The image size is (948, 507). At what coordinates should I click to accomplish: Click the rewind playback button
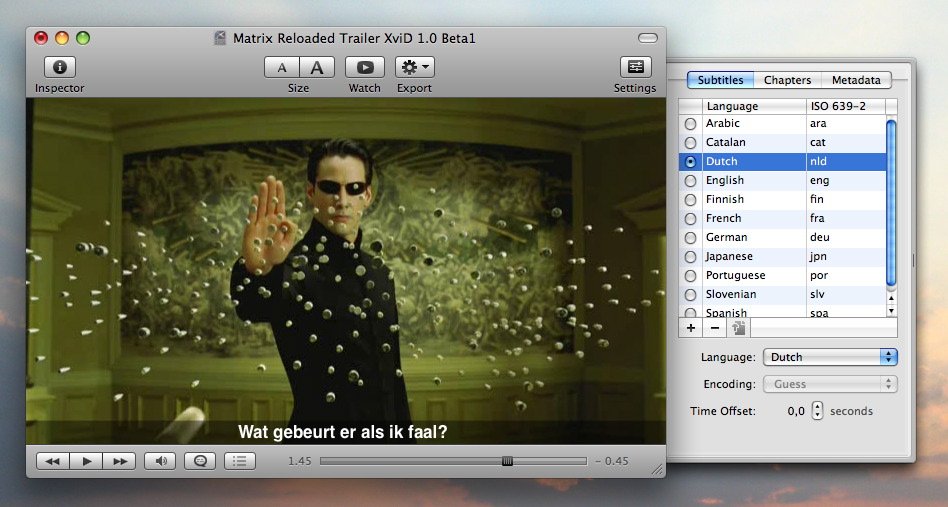tap(53, 461)
